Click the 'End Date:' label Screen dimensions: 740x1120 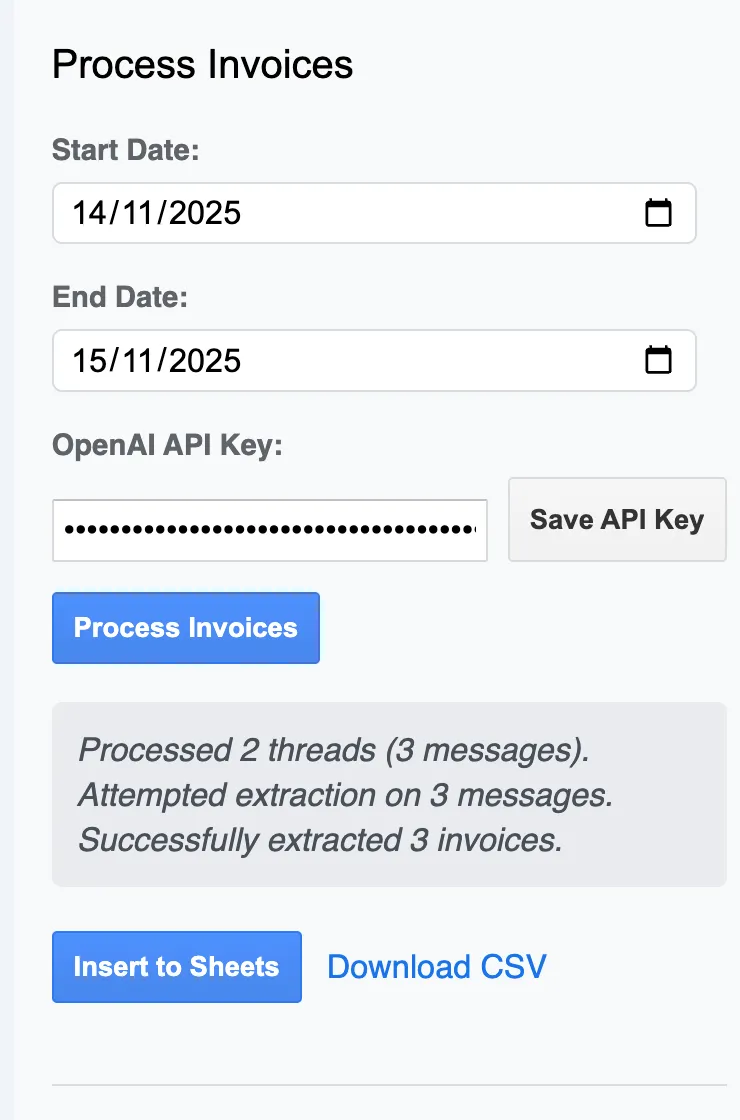point(120,297)
